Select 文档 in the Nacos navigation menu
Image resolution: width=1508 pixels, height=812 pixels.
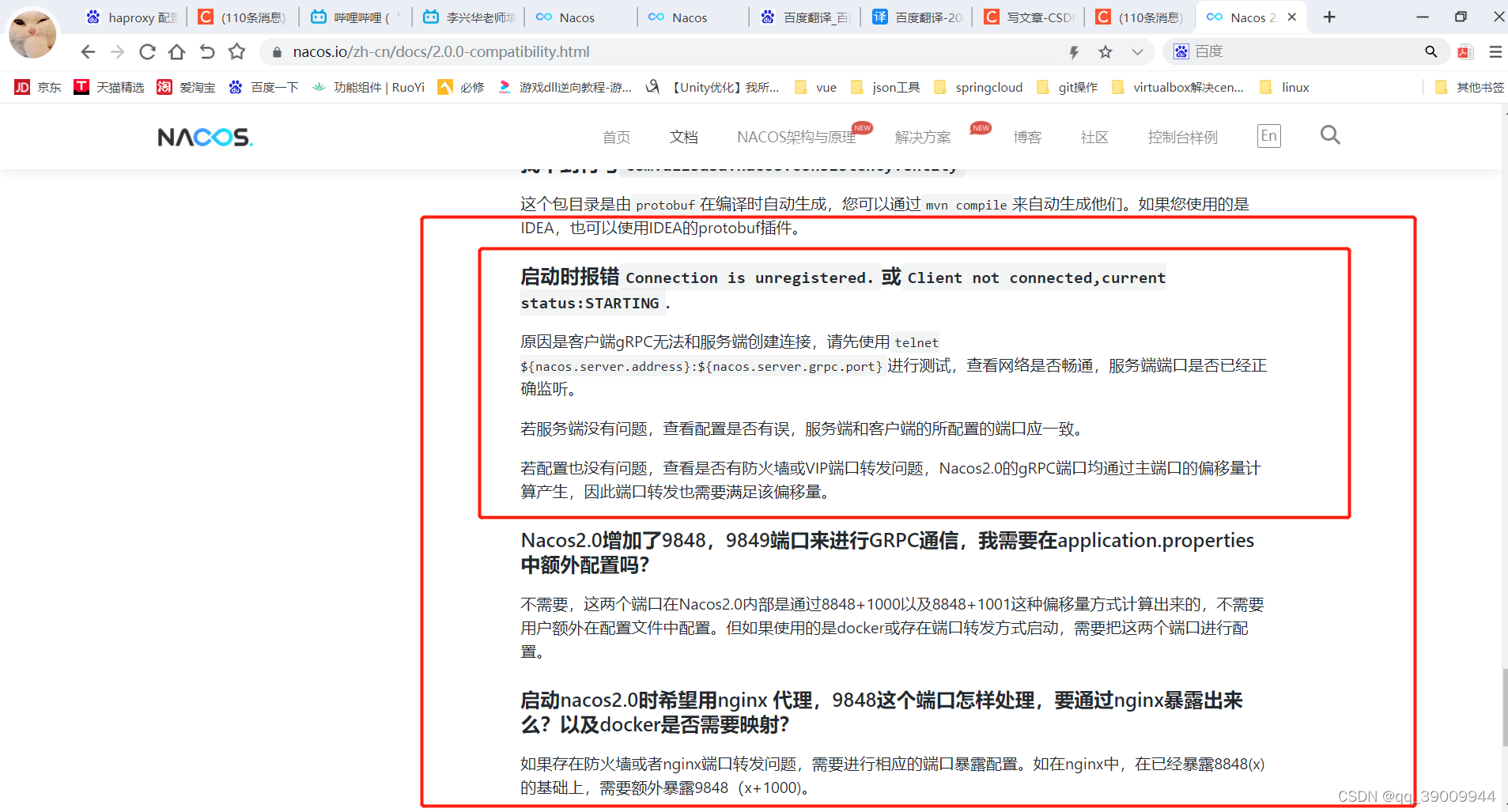(684, 137)
